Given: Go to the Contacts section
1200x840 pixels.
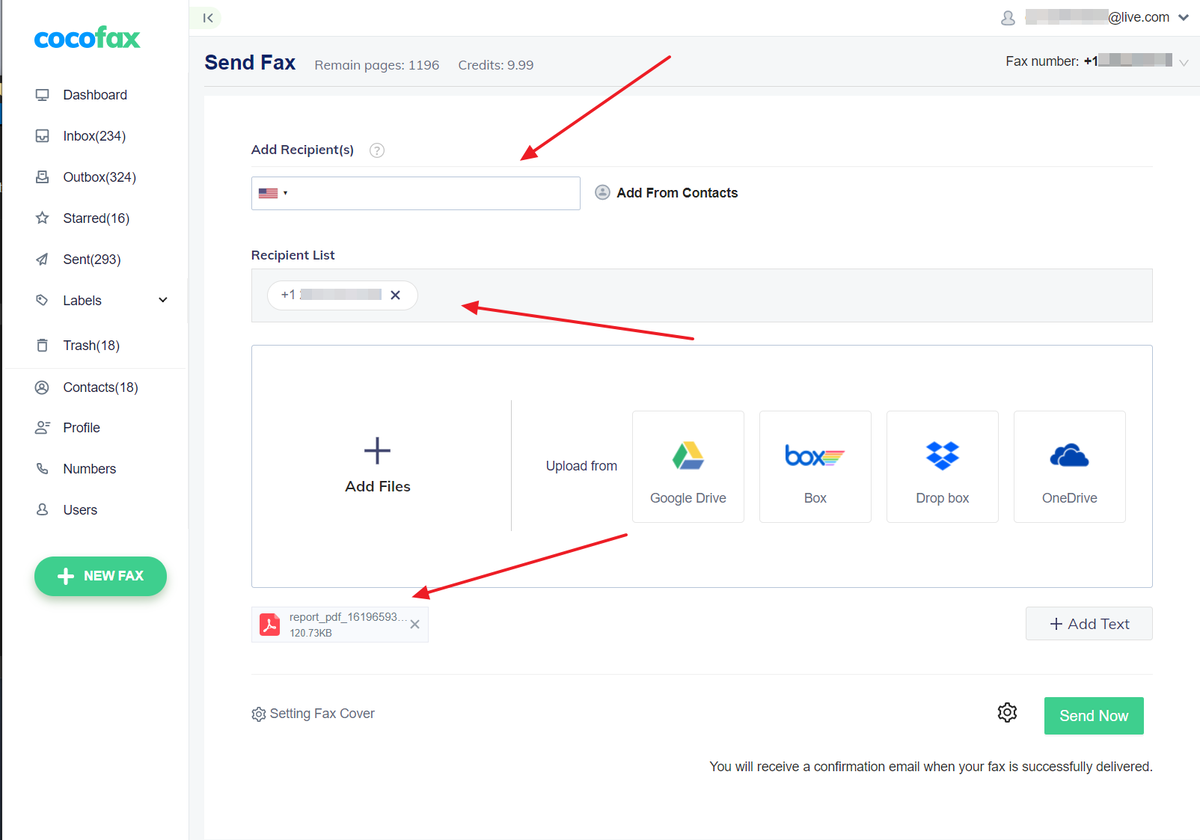Looking at the screenshot, I should click(x=100, y=387).
